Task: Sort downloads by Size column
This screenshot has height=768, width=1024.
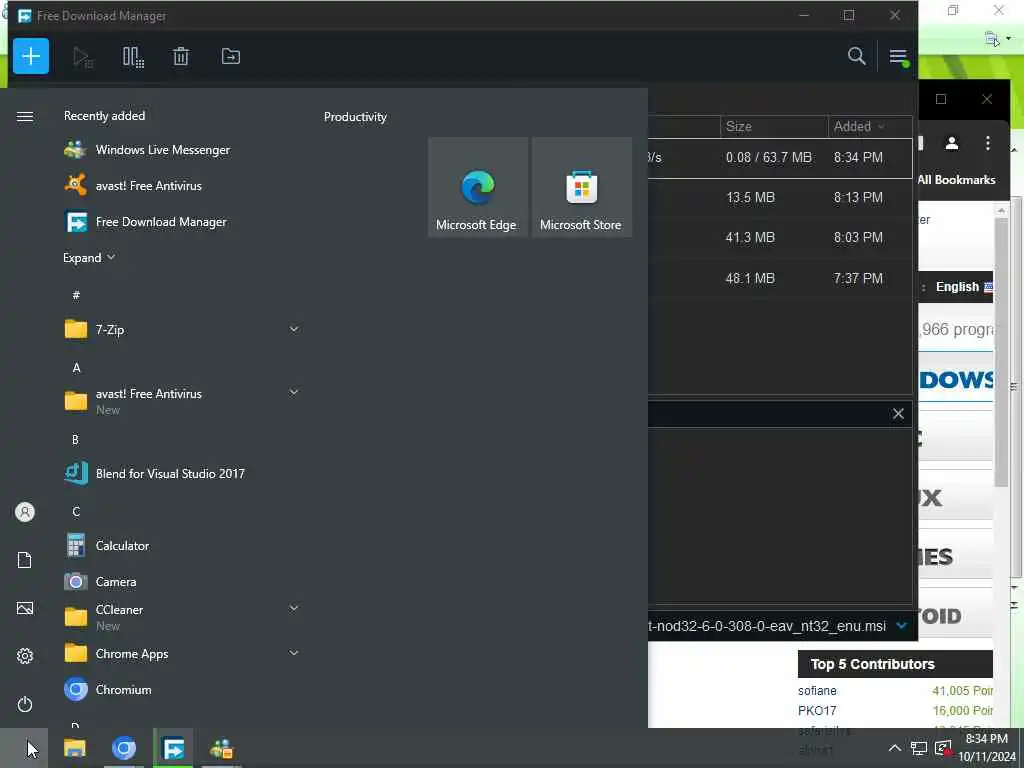Action: [774, 127]
